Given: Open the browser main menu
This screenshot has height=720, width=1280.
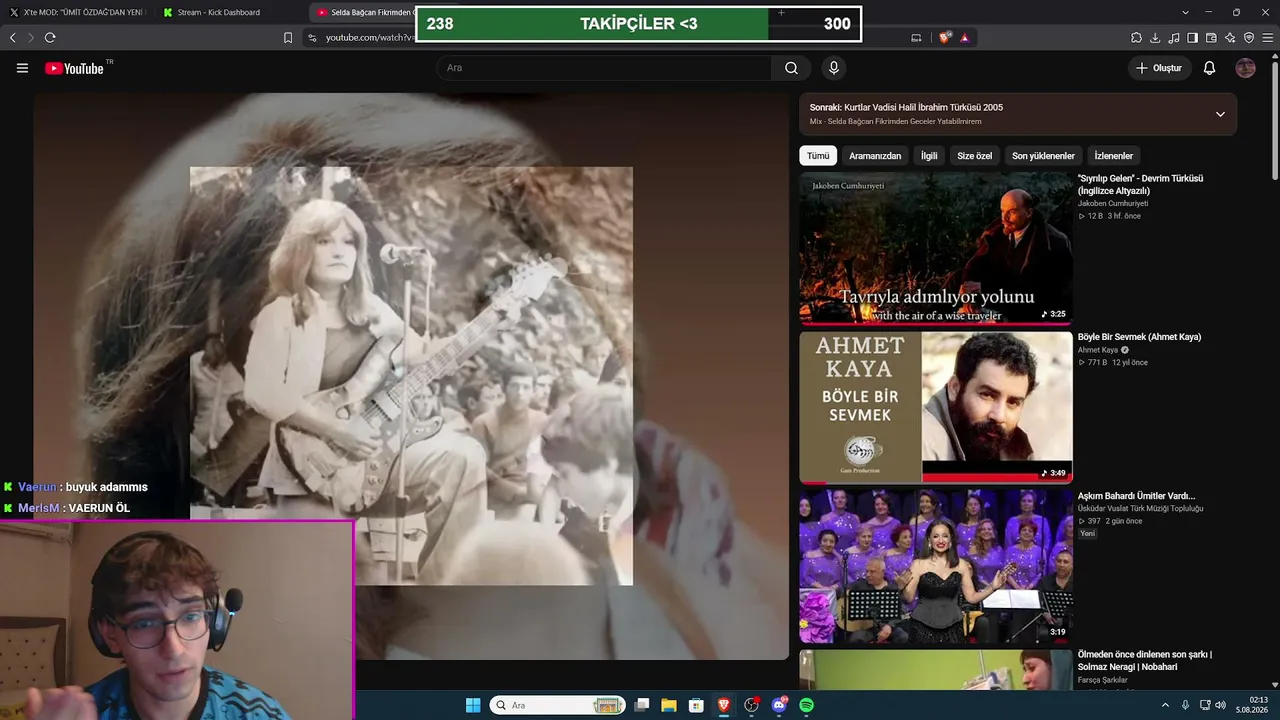Looking at the screenshot, I should click(x=1267, y=38).
